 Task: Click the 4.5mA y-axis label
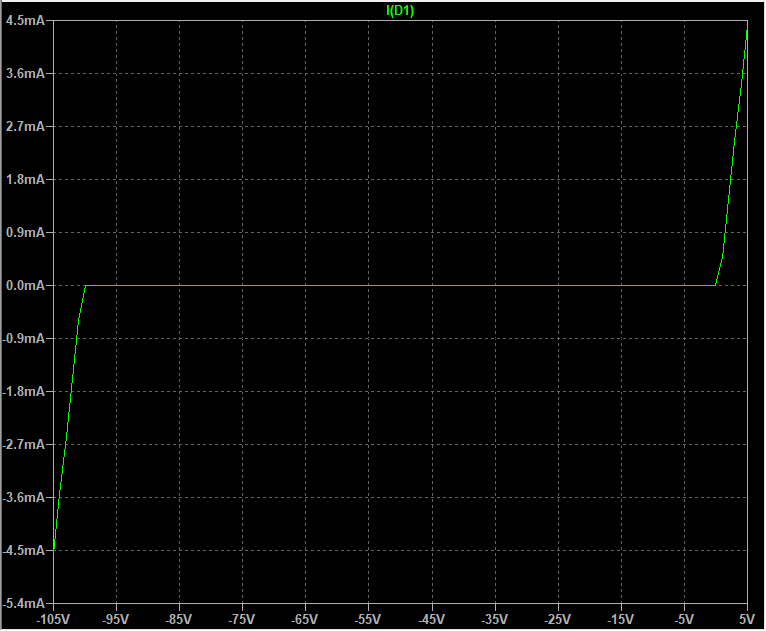click(x=25, y=21)
